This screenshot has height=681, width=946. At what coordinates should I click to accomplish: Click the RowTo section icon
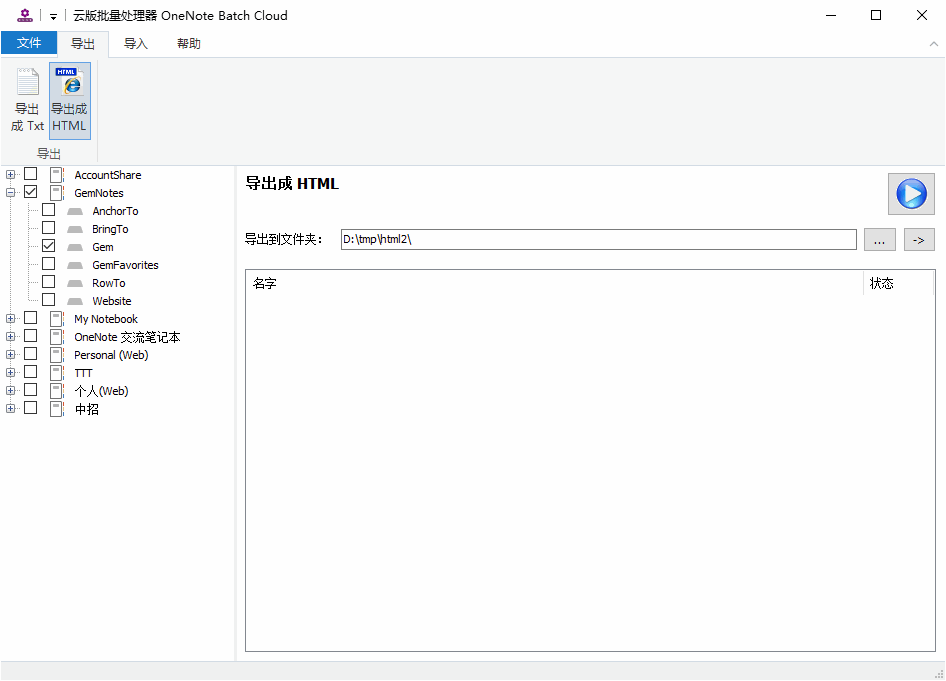(x=75, y=283)
